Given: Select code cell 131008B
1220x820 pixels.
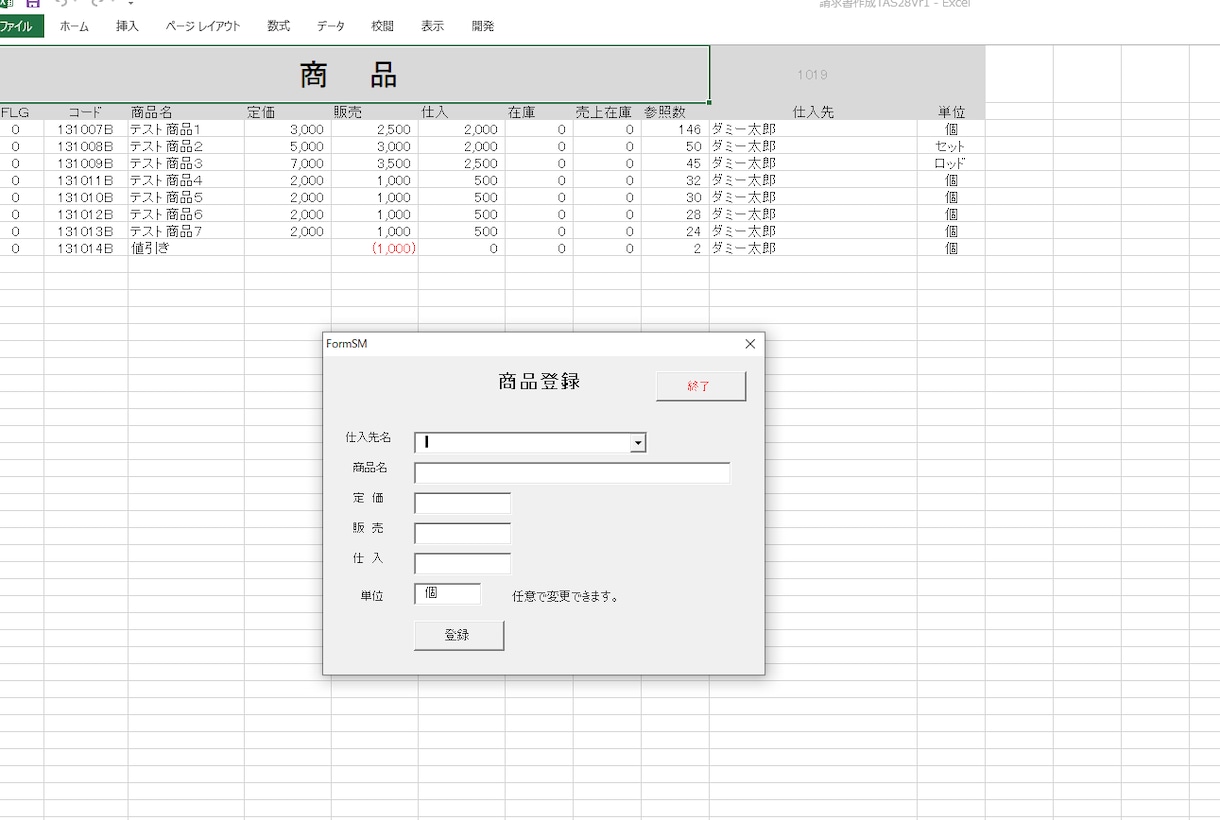Looking at the screenshot, I should click(x=86, y=146).
